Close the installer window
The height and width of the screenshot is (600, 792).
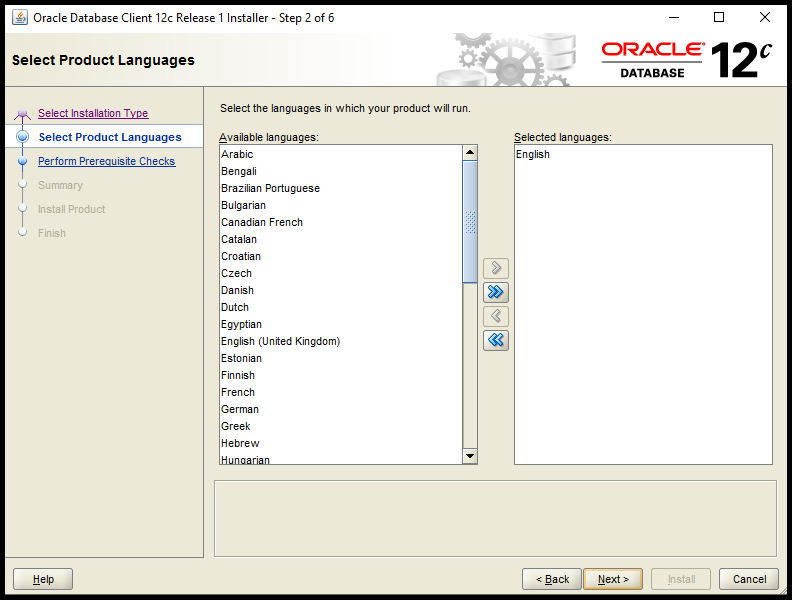pyautogui.click(x=765, y=18)
